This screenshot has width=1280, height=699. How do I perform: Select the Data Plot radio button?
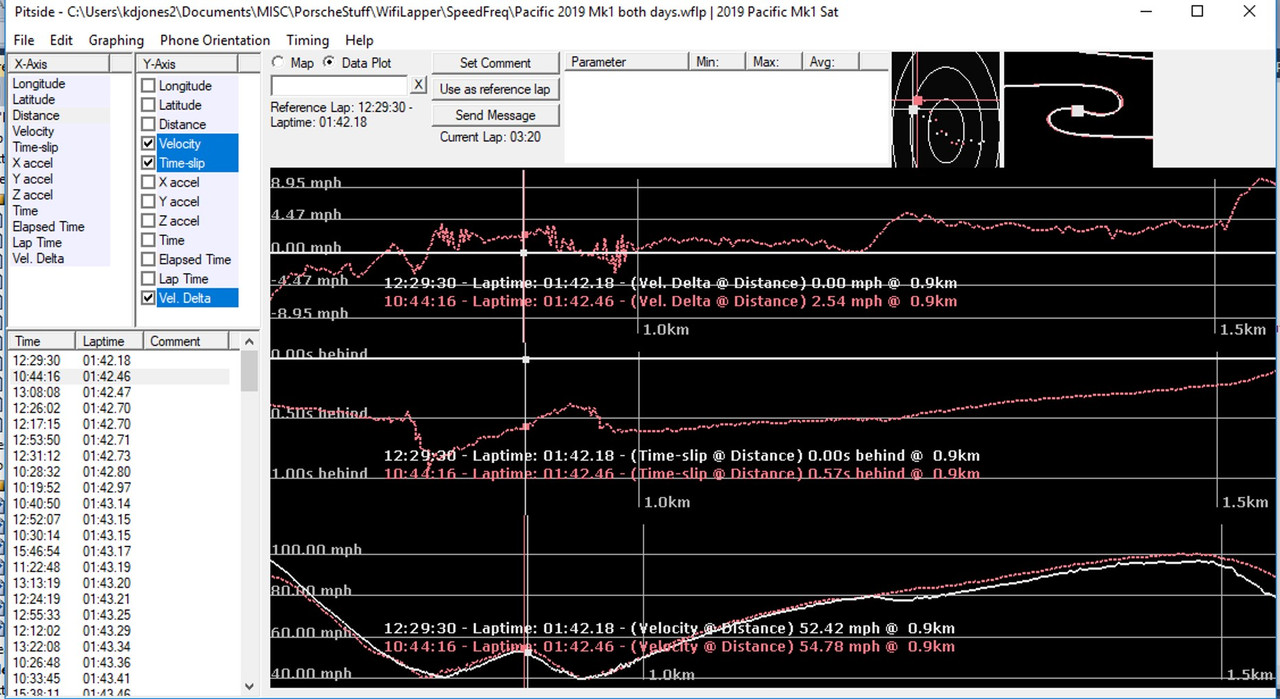pos(329,63)
